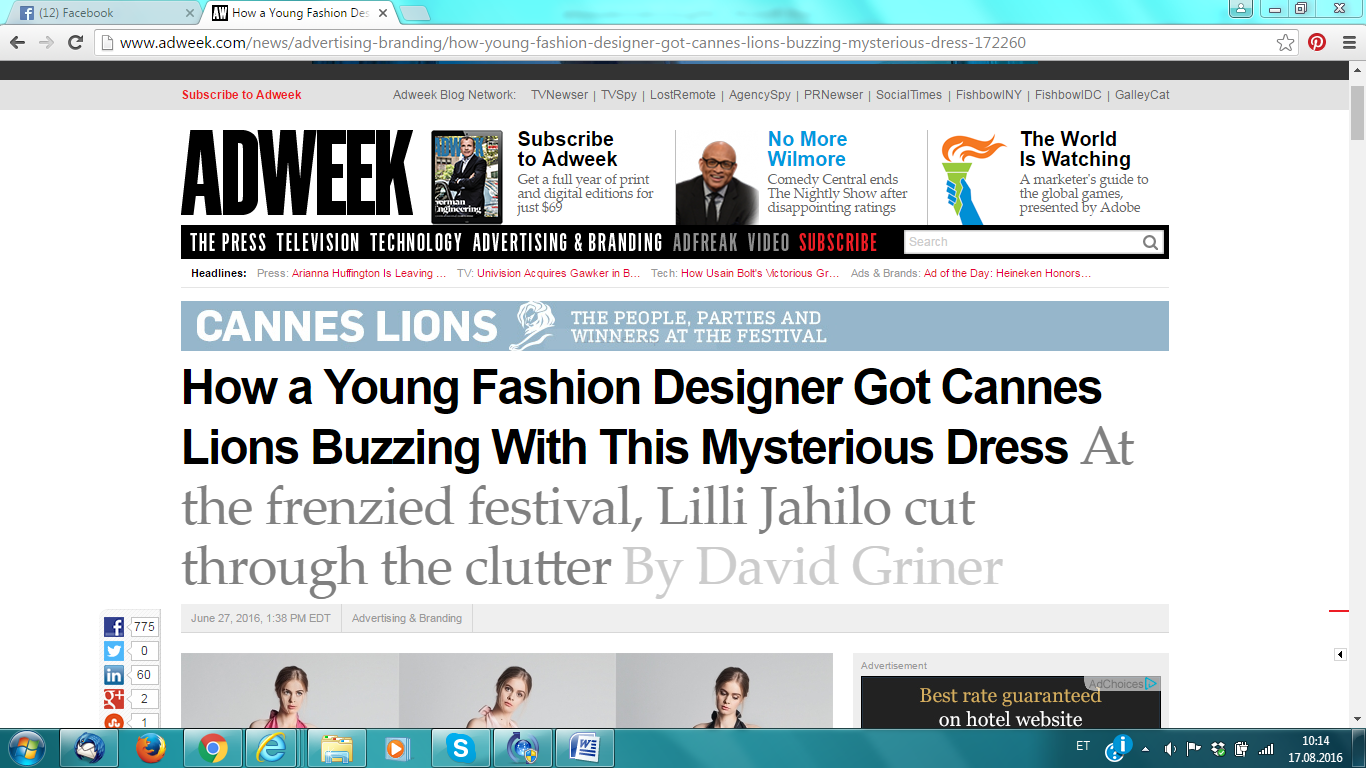Open the TVNewser blog link
This screenshot has width=1366, height=768.
(x=559, y=95)
